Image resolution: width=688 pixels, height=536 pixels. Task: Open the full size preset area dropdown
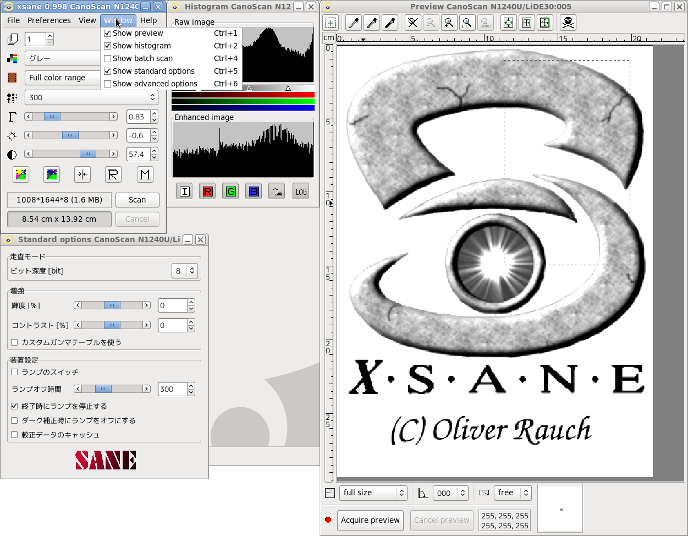coord(373,493)
